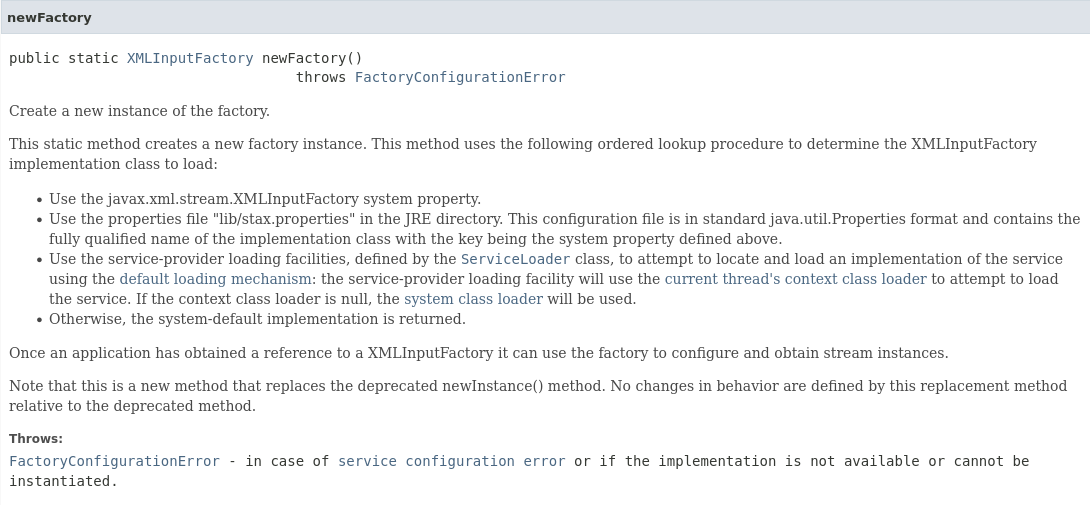Click the public static keywords in signature
1090x505 pixels.
click(64, 58)
